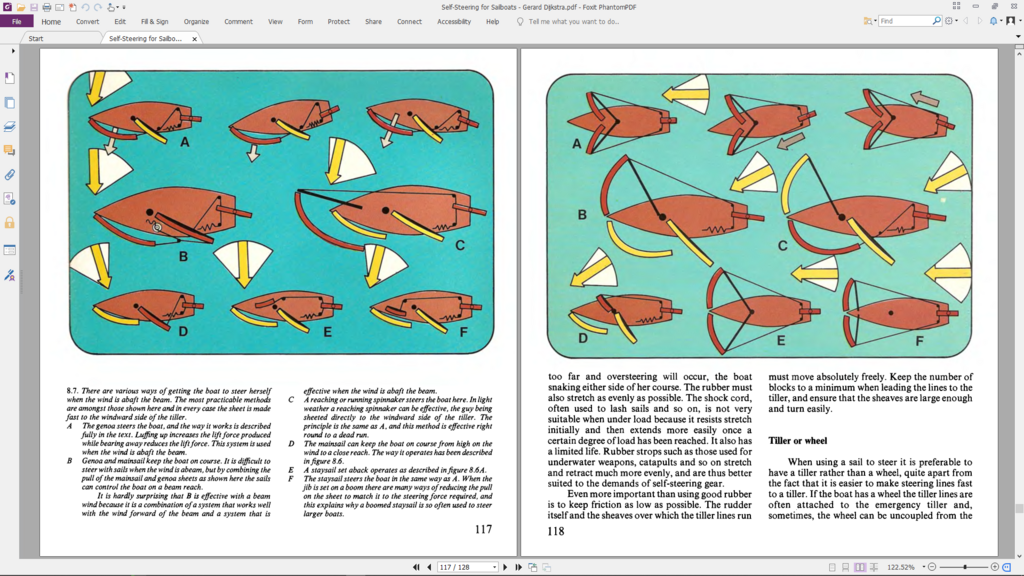
Task: Click the Print icon
Action: coord(46,7)
